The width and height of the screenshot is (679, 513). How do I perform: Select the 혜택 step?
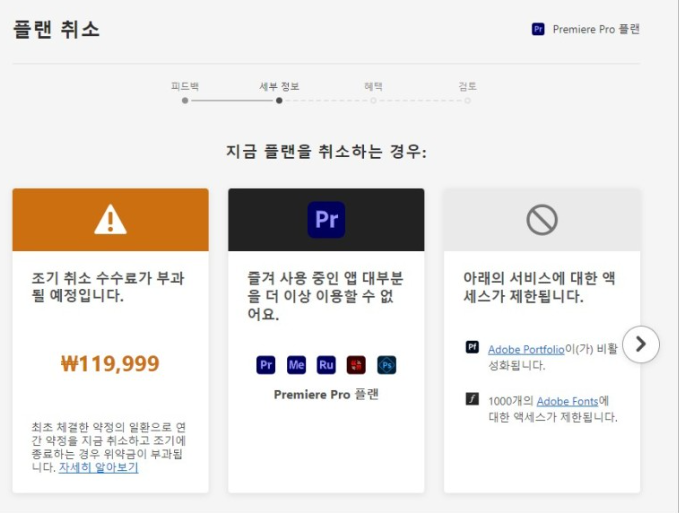click(x=373, y=86)
